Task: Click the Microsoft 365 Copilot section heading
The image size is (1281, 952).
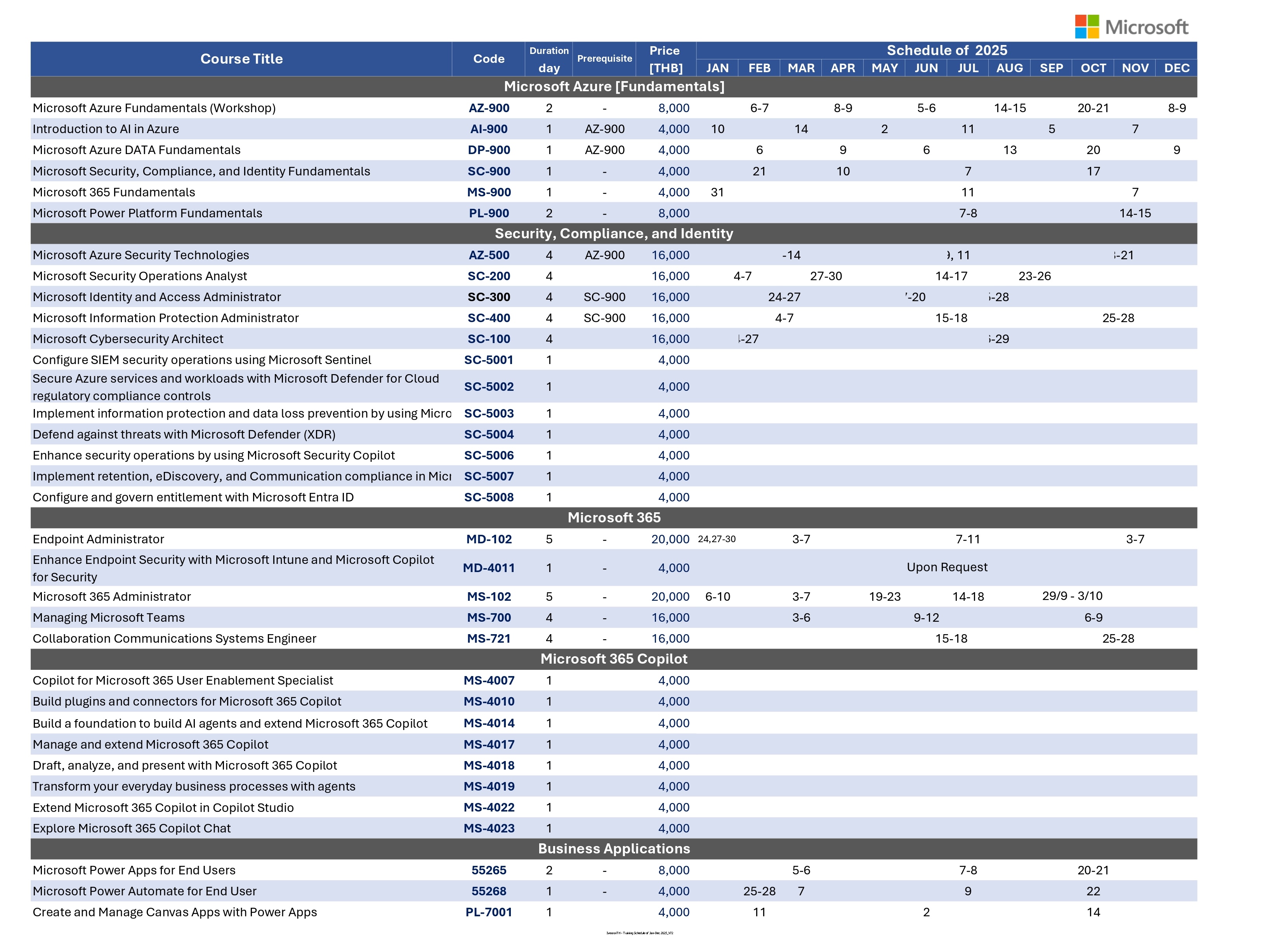Action: 614,659
